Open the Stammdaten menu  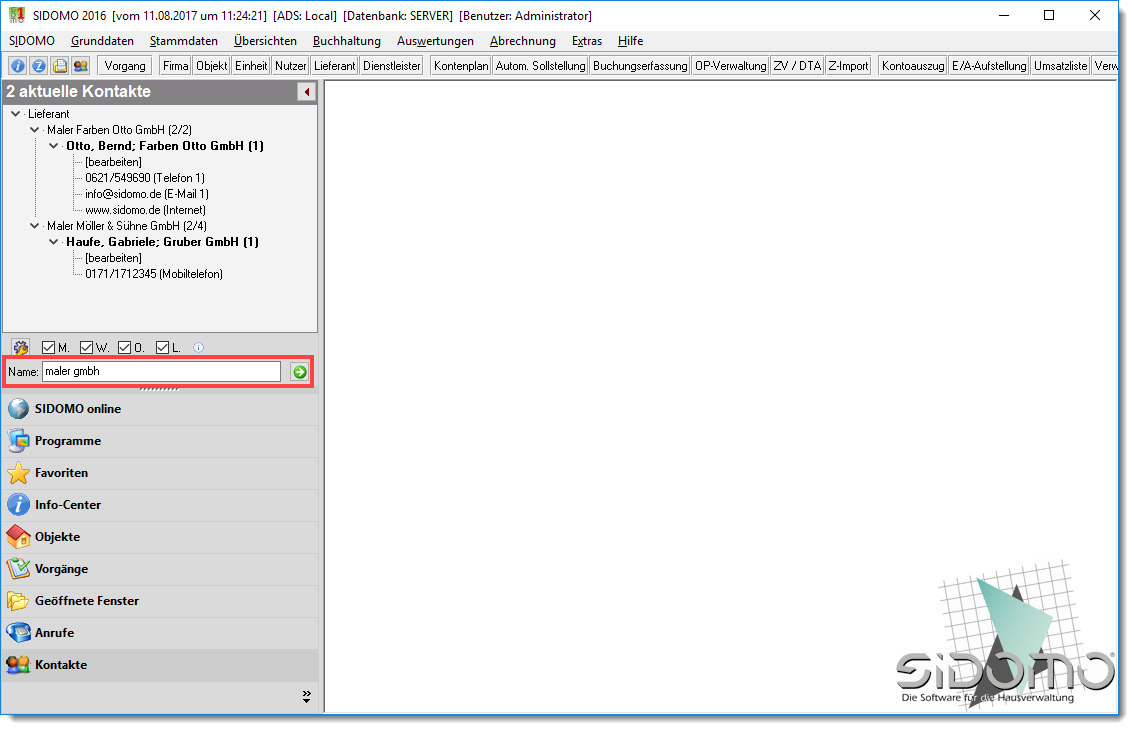coord(184,41)
